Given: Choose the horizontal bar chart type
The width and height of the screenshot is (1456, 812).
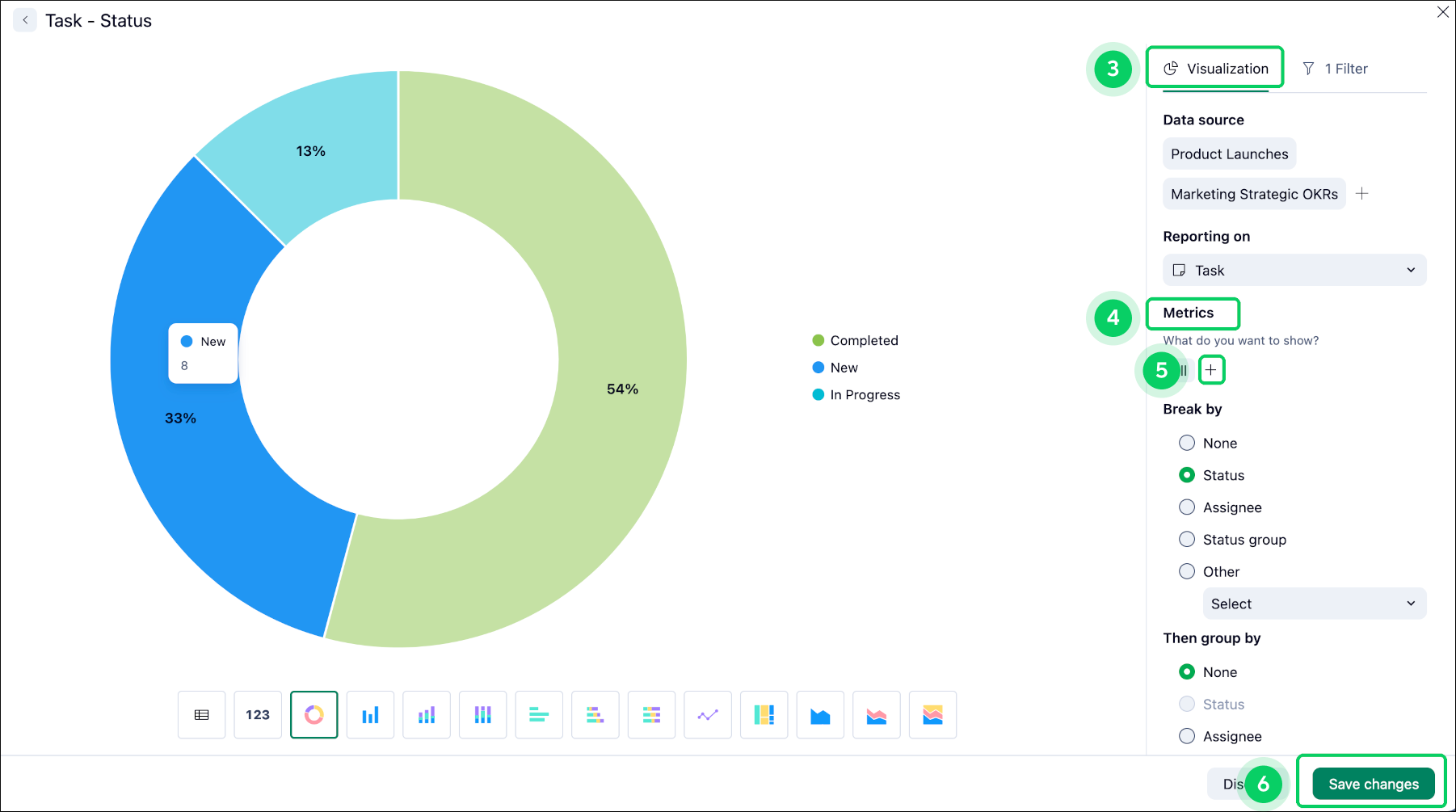Looking at the screenshot, I should [x=539, y=714].
